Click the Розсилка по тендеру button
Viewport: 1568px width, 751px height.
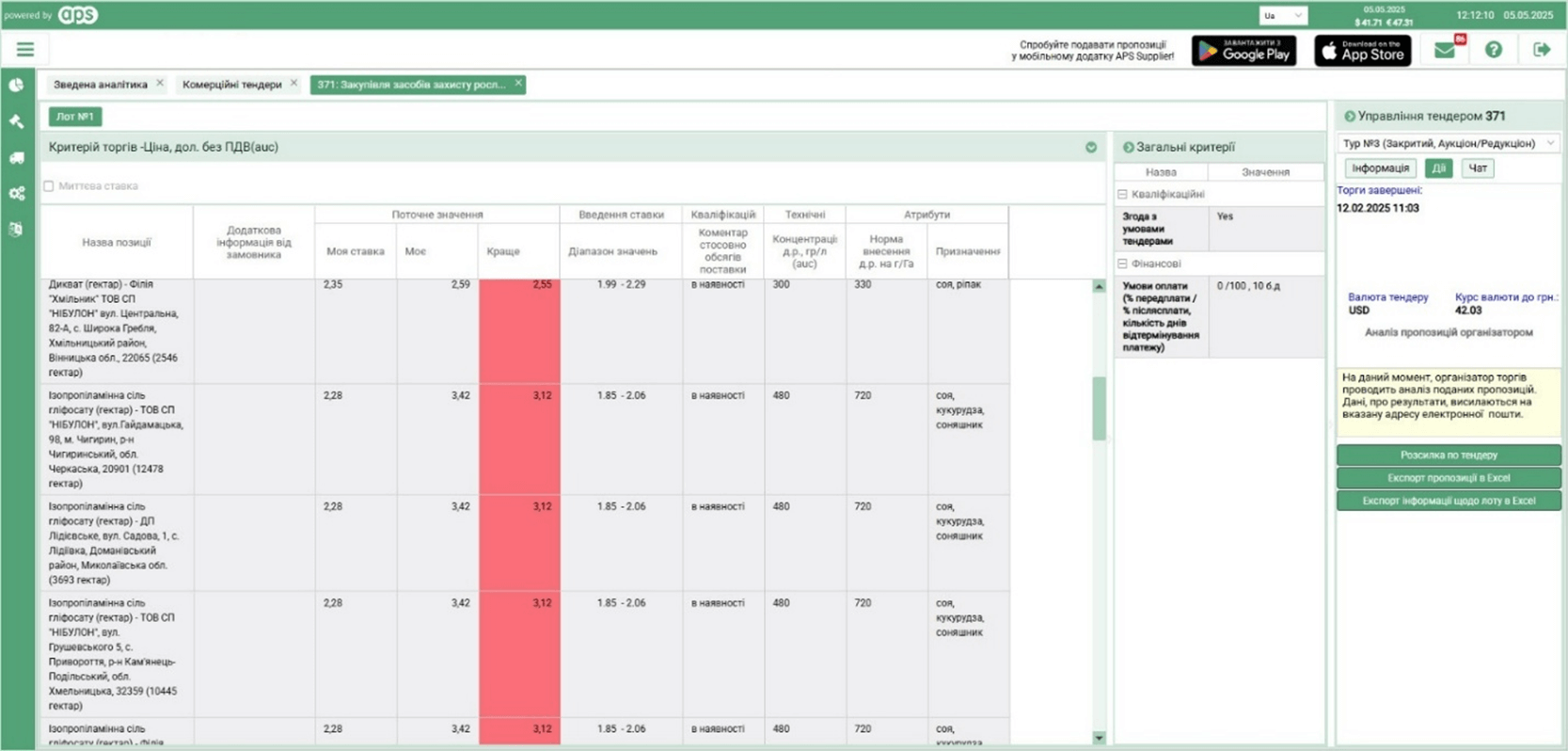[x=1449, y=455]
